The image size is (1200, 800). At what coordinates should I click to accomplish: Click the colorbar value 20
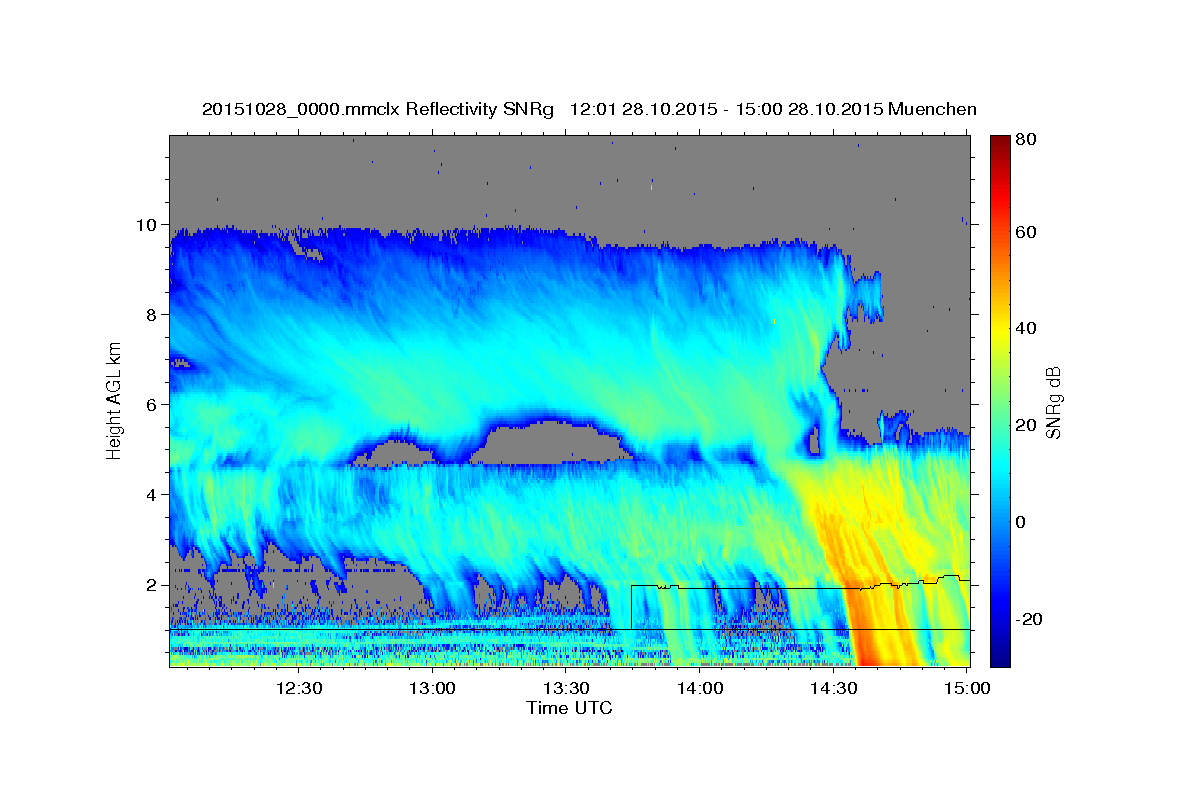tap(1025, 425)
